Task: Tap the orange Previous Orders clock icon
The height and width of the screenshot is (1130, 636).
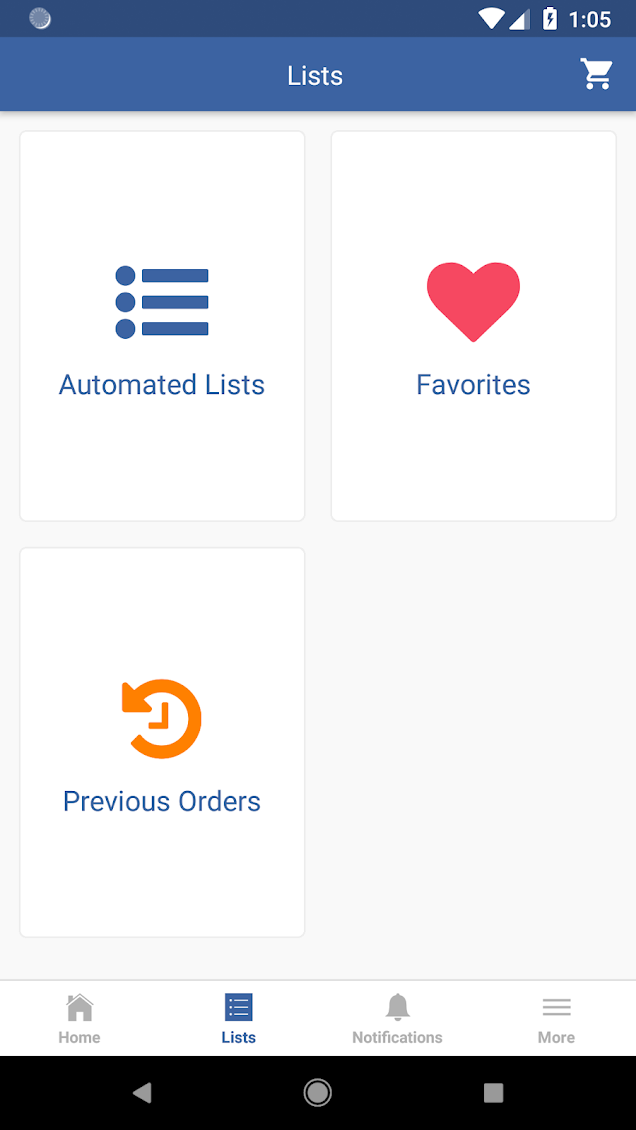Action: pyautogui.click(x=162, y=718)
